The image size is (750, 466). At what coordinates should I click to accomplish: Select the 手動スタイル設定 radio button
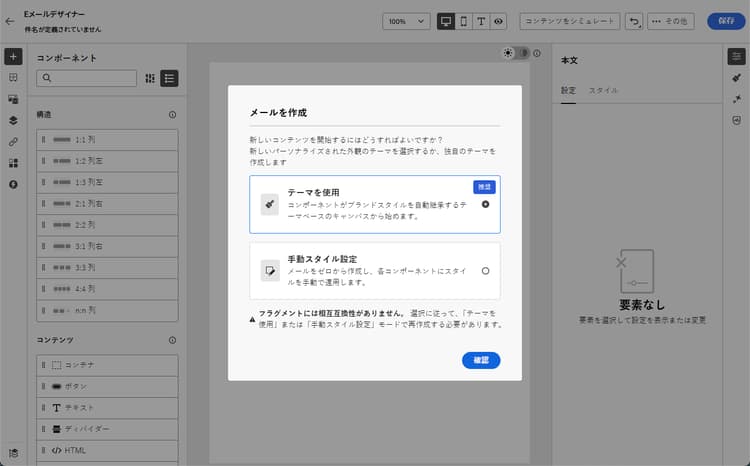click(485, 271)
